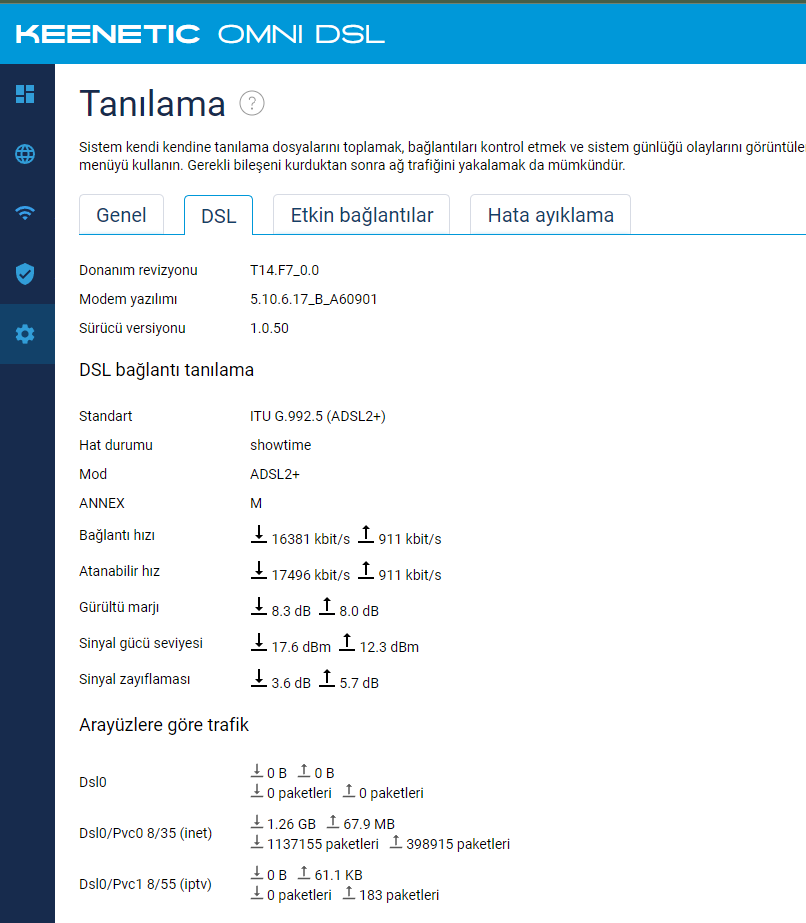Click the Donanım revizyonu label
The width and height of the screenshot is (806, 923).
pyautogui.click(x=138, y=270)
